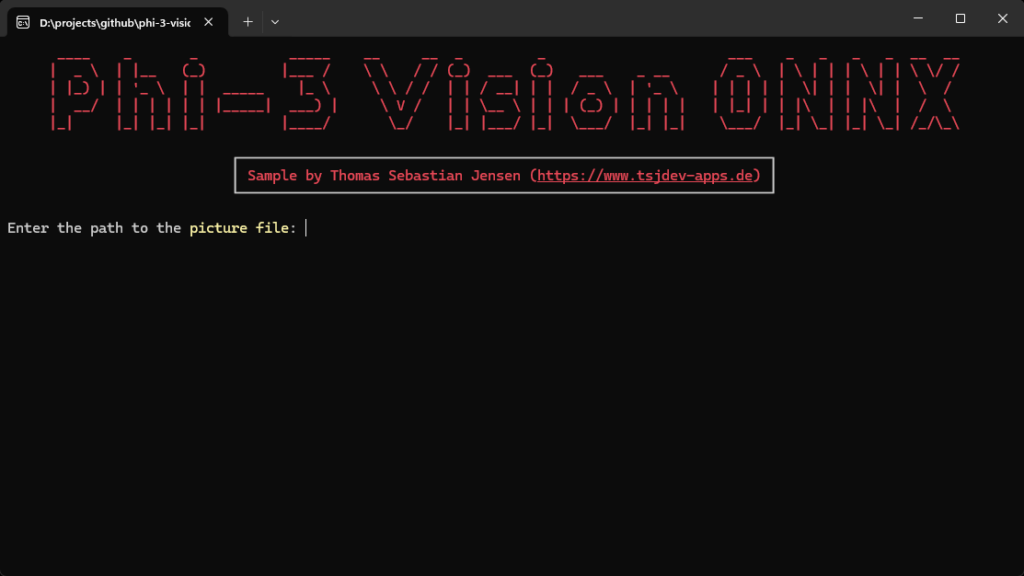Screen dimensions: 1024x576
Task: Maximize the terminal window
Action: [x=960, y=18]
